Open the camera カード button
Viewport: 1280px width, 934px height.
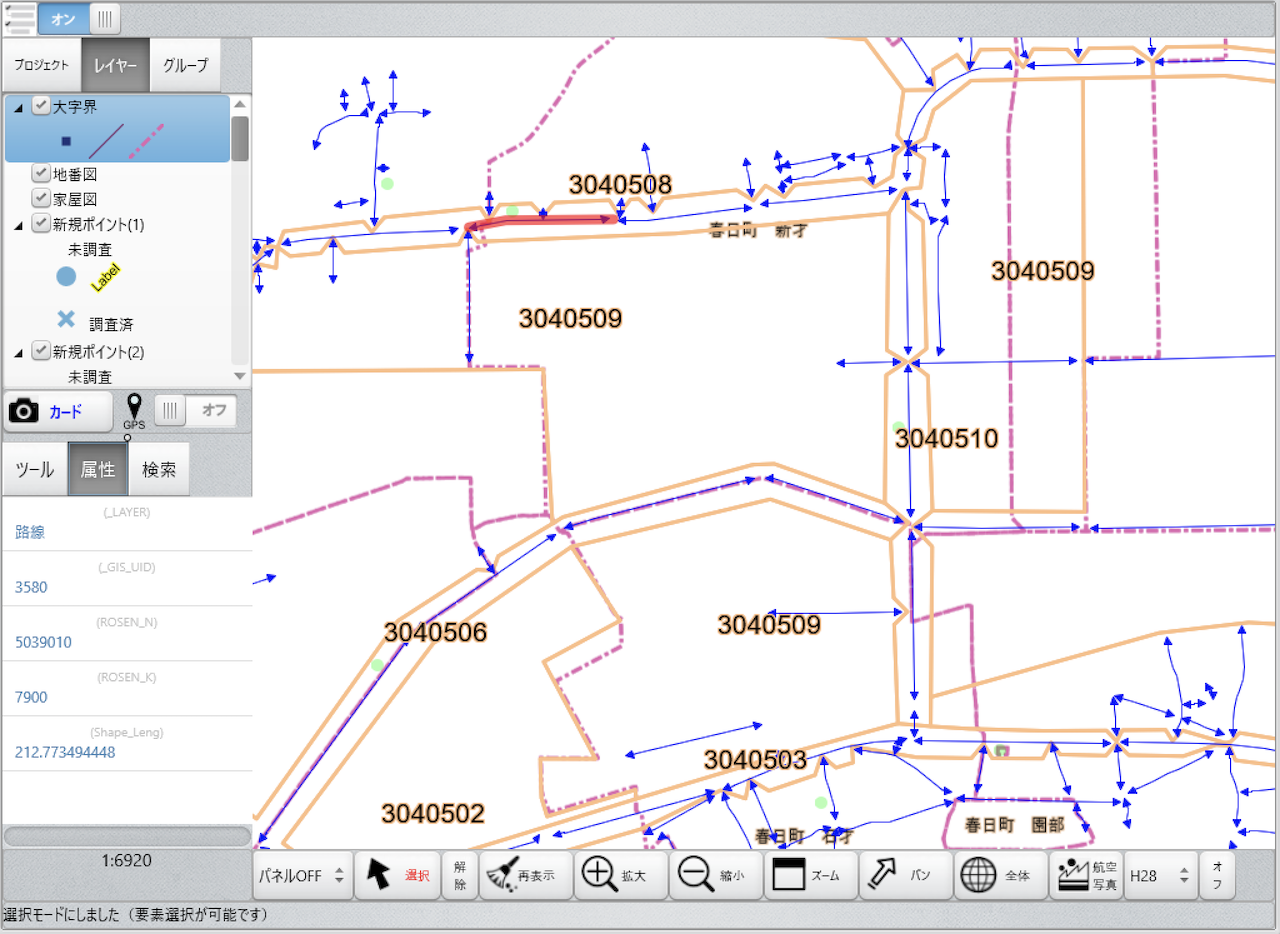coord(58,411)
